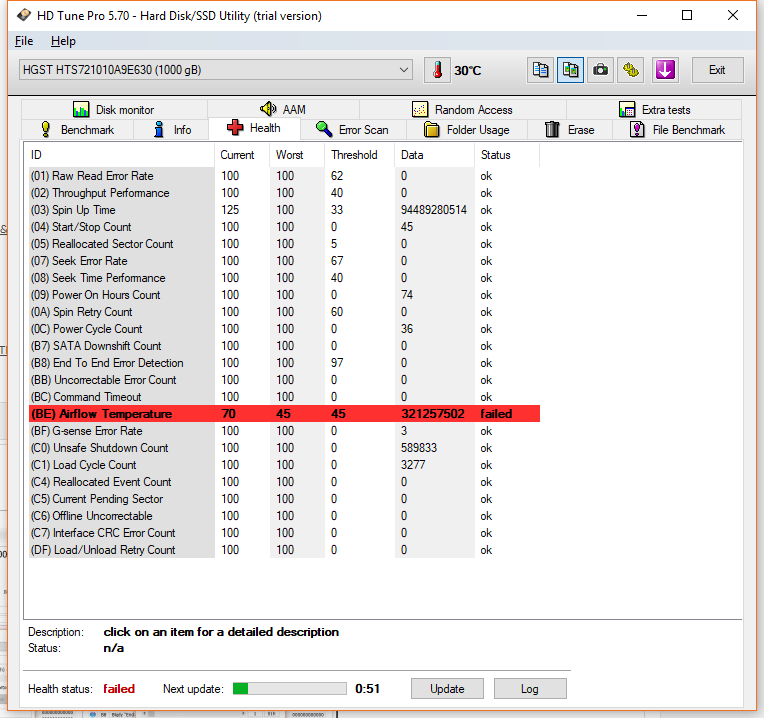Click the Update button

point(447,688)
